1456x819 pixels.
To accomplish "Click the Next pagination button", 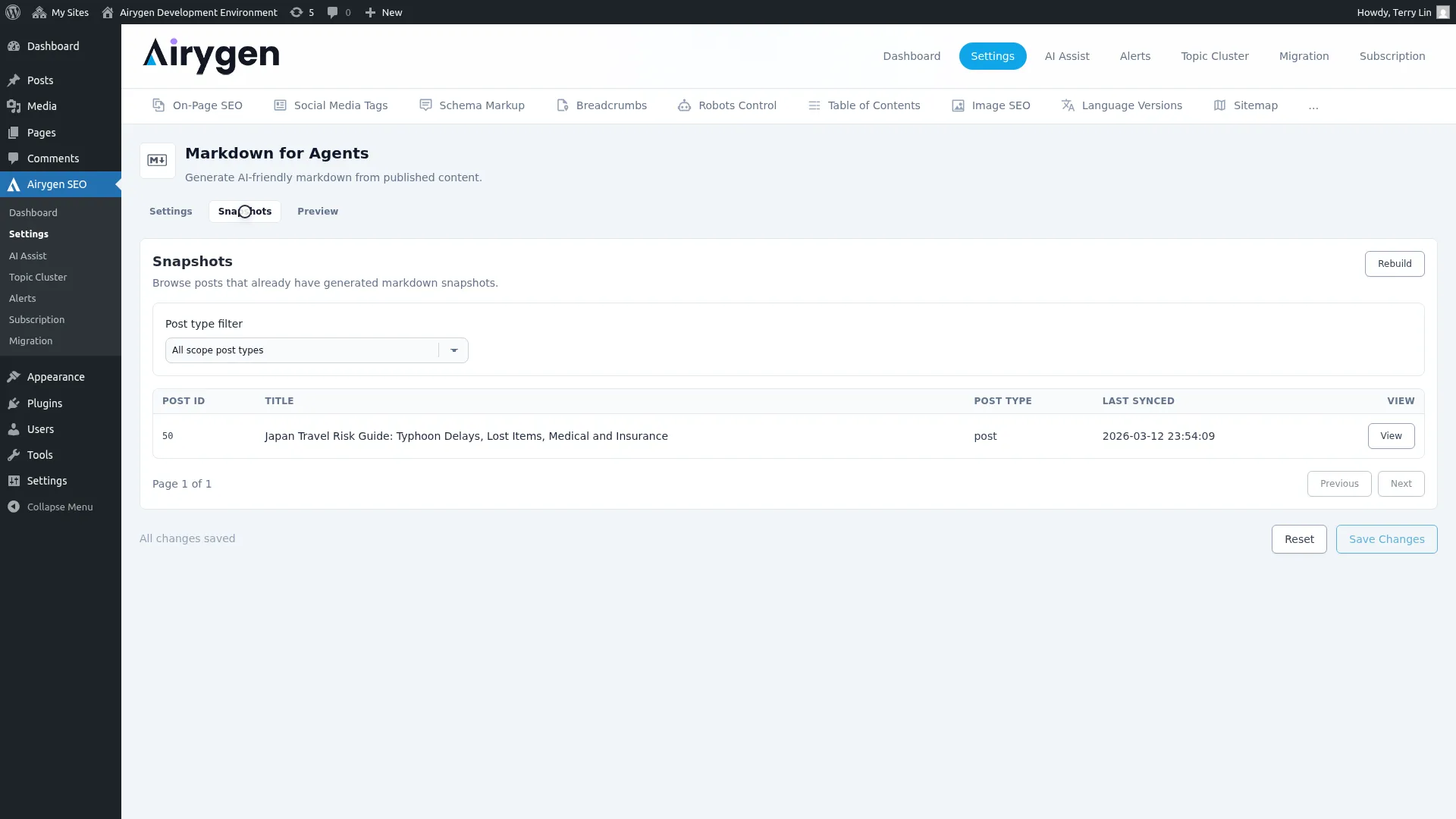I will click(x=1401, y=484).
